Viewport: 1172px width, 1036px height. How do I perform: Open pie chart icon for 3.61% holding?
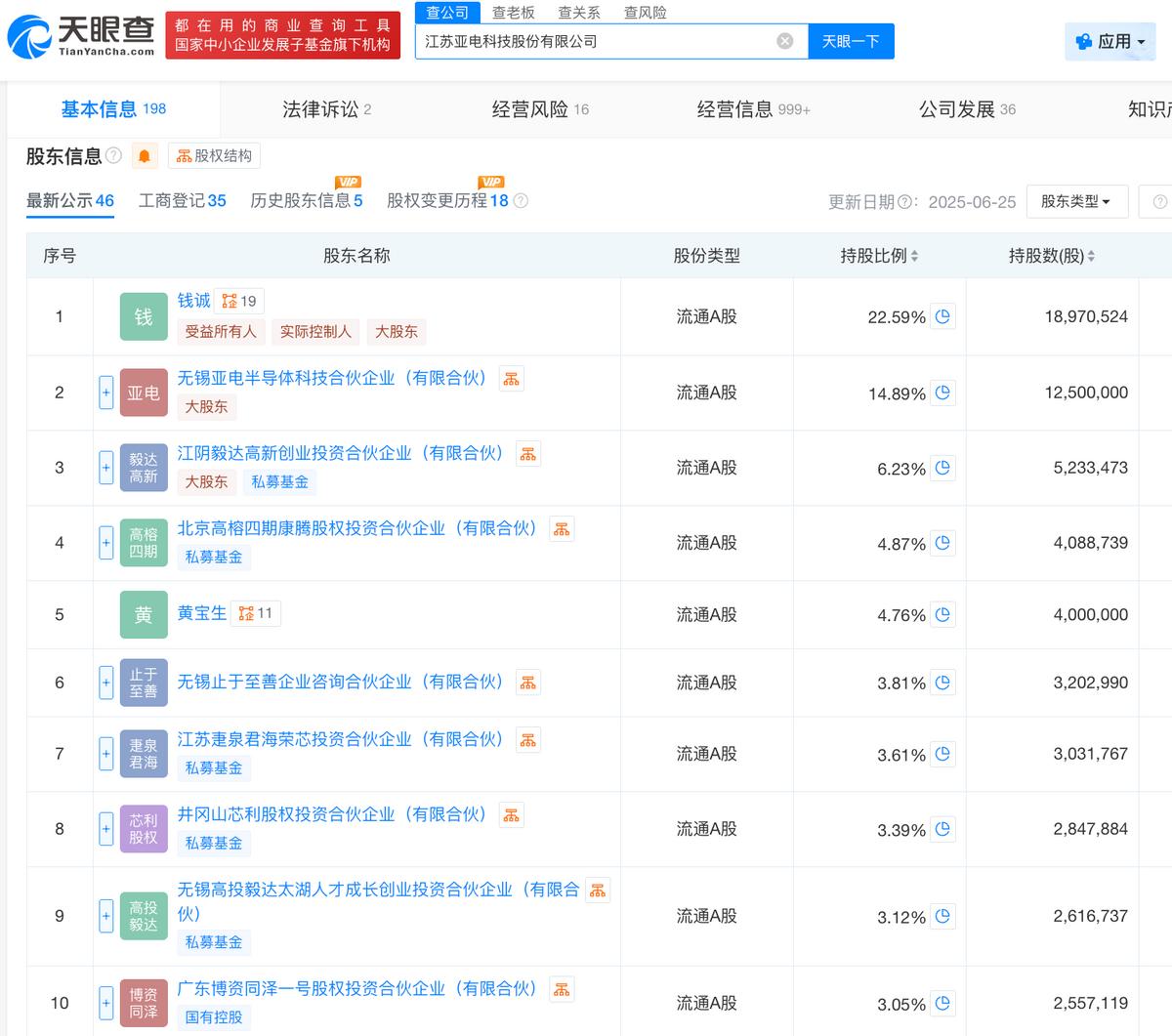click(942, 754)
